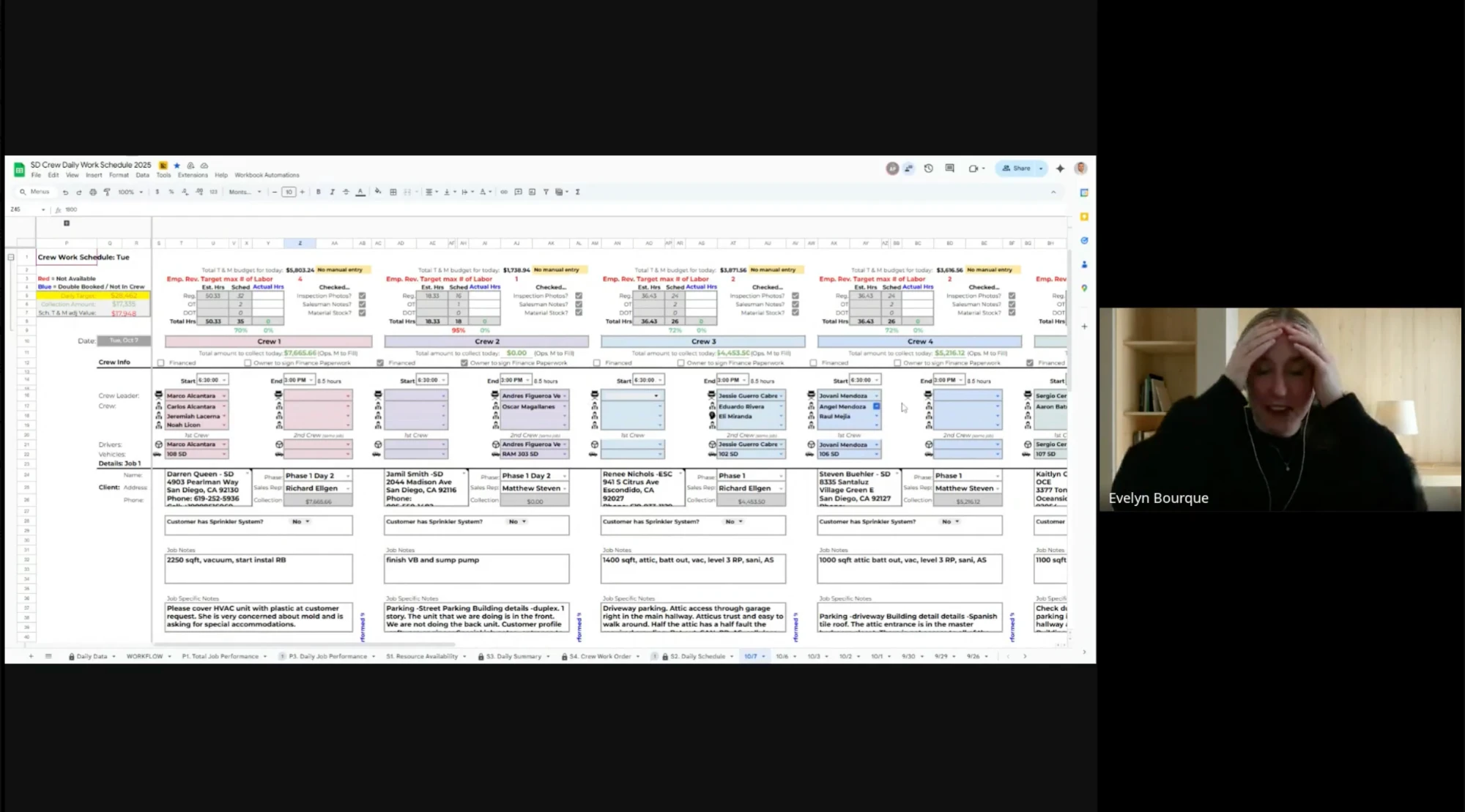This screenshot has height=812, width=1465.
Task: Collapse the toolbar with caret icon
Action: click(x=1053, y=192)
